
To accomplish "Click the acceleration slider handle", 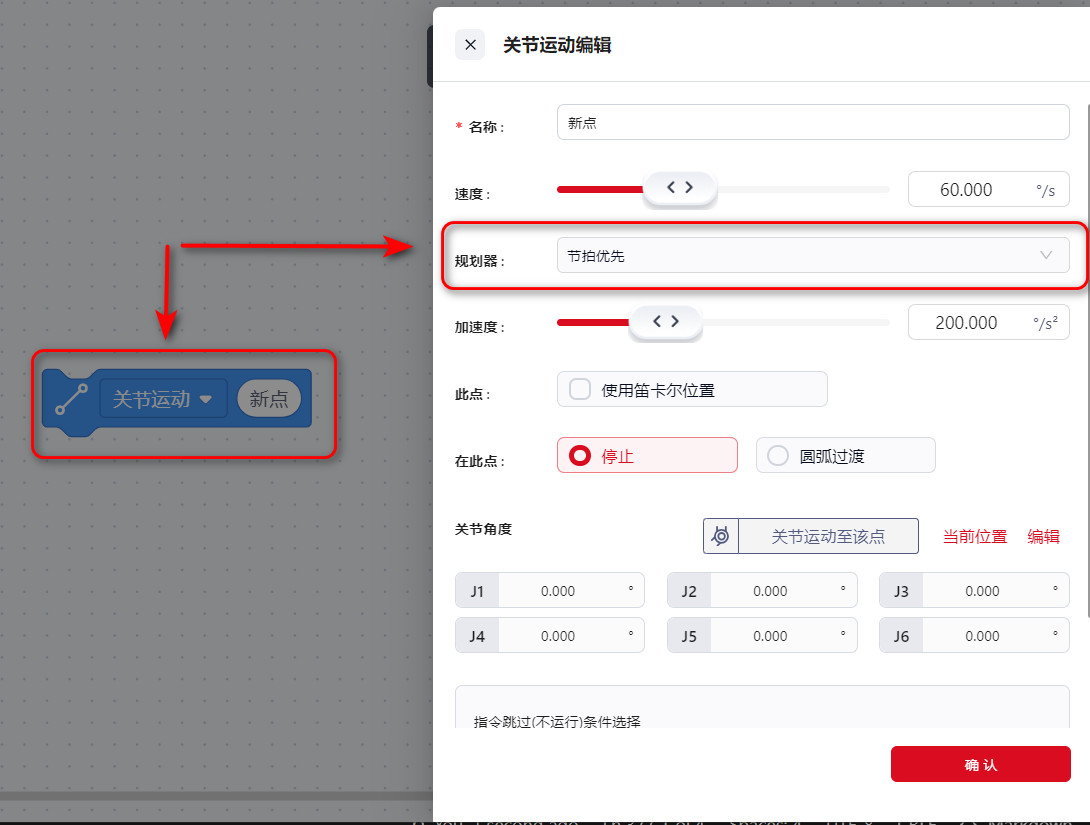I will pyautogui.click(x=665, y=322).
